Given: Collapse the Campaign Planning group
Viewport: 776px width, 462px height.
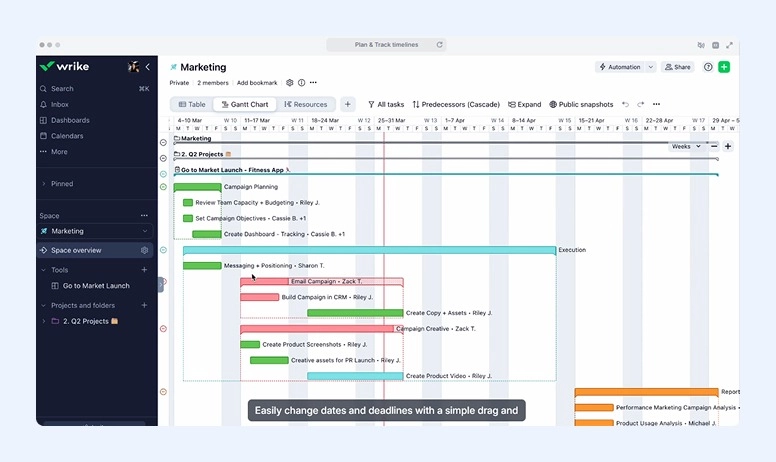Looking at the screenshot, I should [163, 187].
